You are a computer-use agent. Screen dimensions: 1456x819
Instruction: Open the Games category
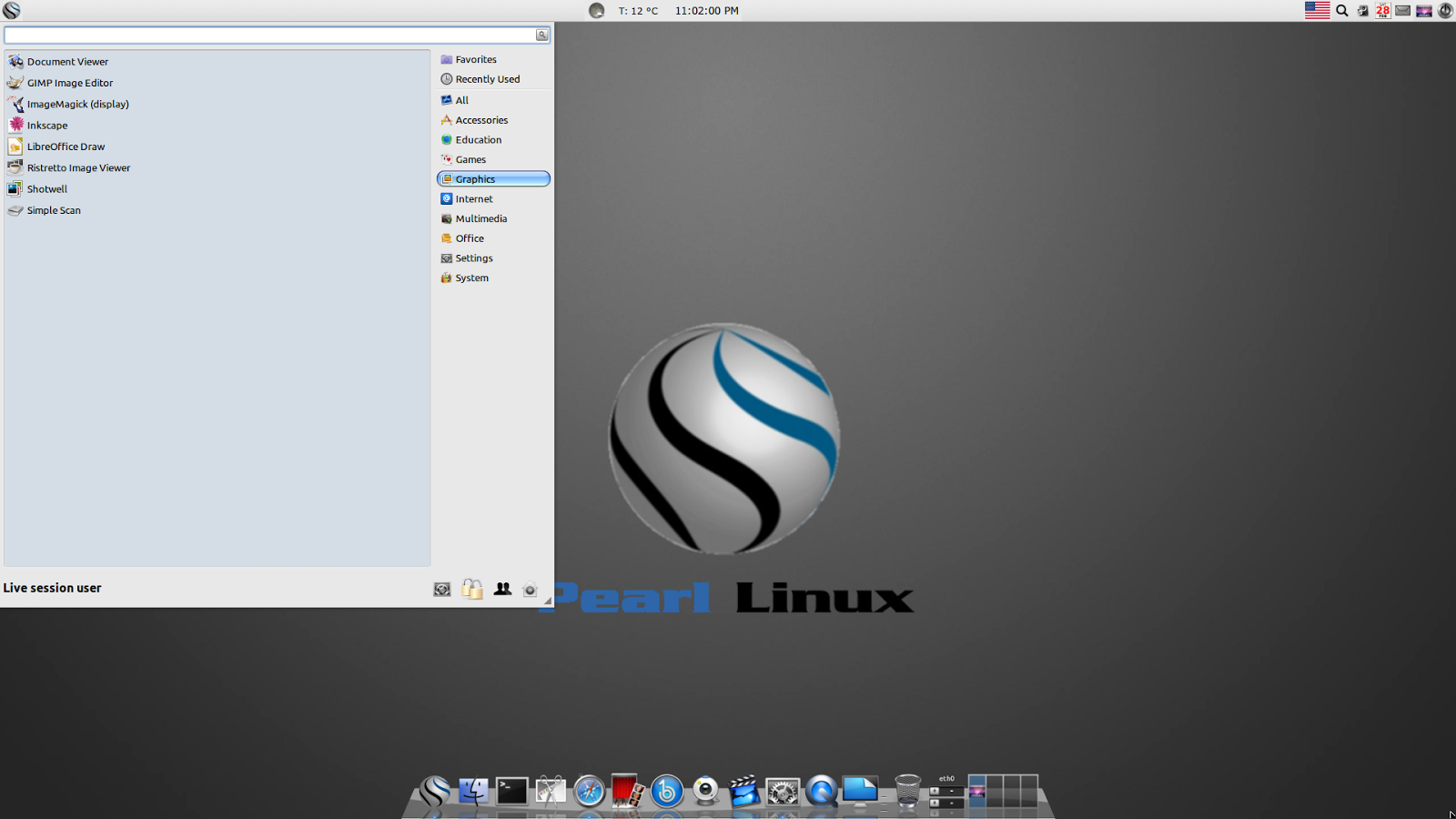tap(493, 159)
